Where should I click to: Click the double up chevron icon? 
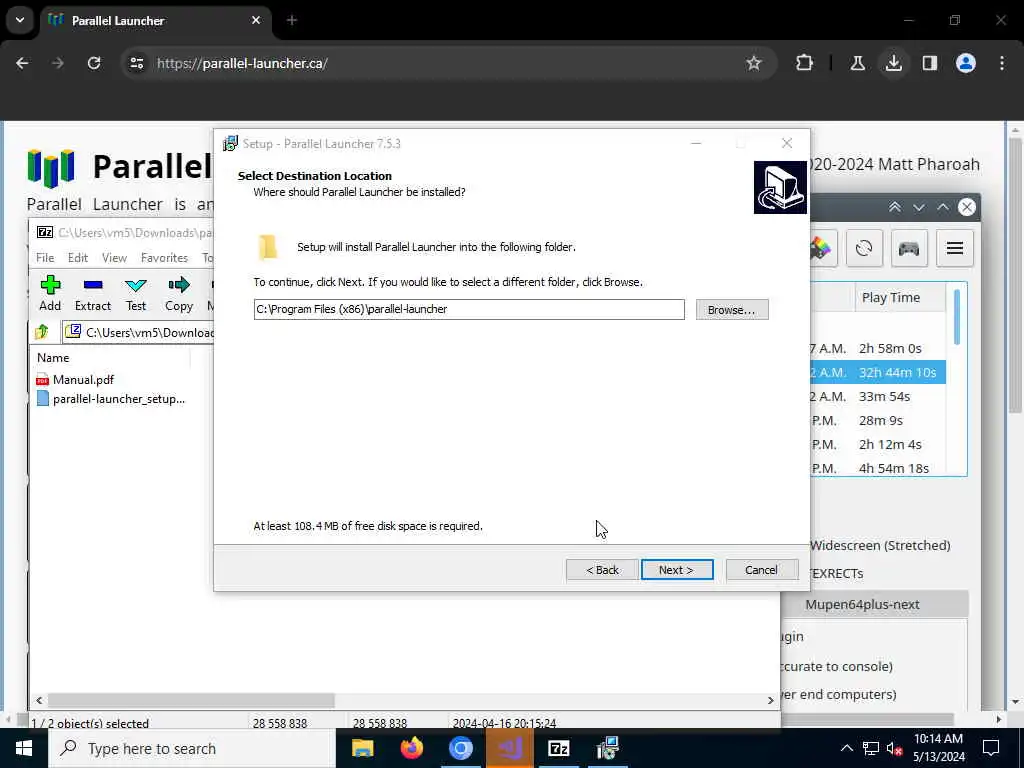coord(895,207)
